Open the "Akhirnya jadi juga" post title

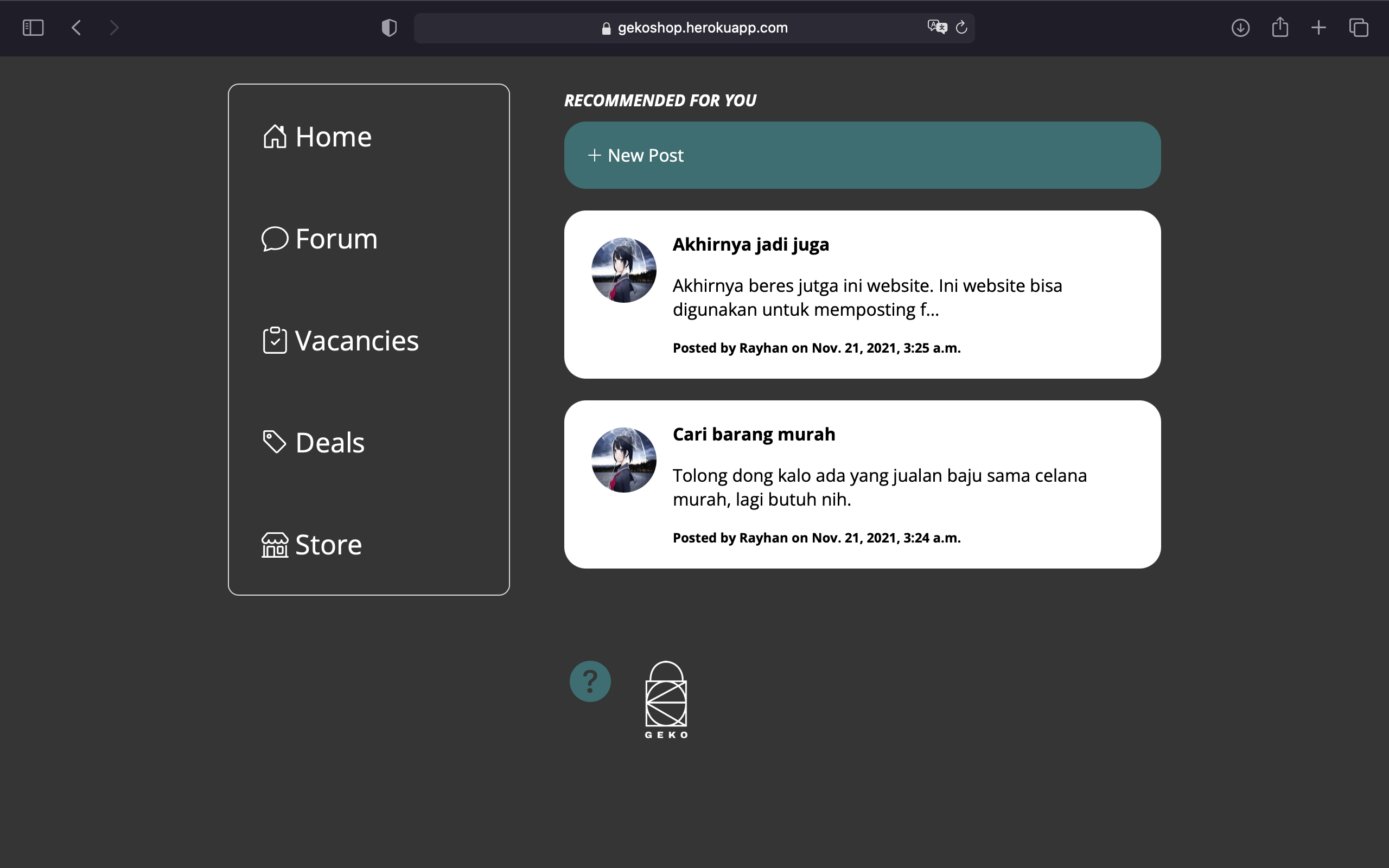(x=750, y=245)
